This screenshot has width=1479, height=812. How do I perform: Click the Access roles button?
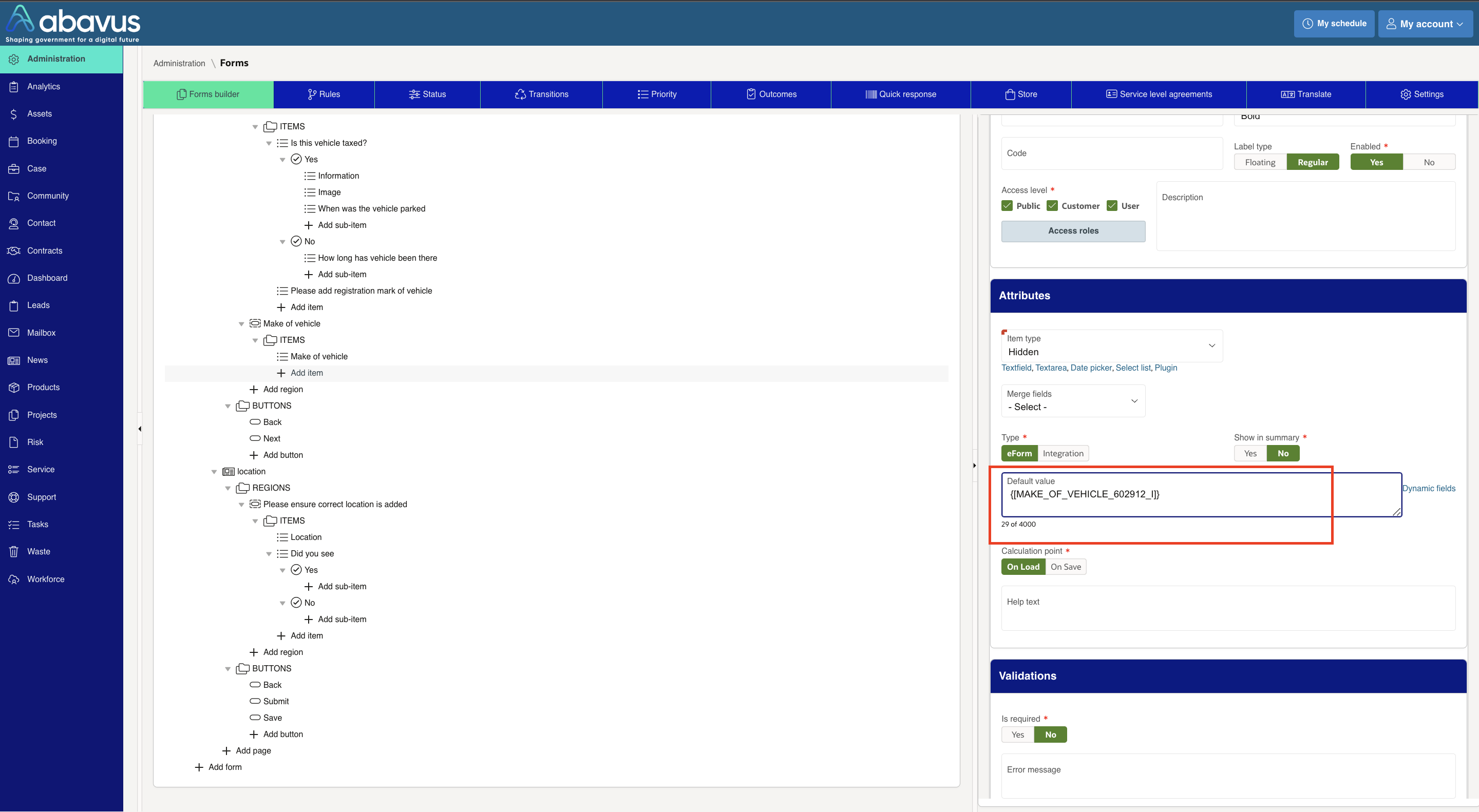point(1073,230)
